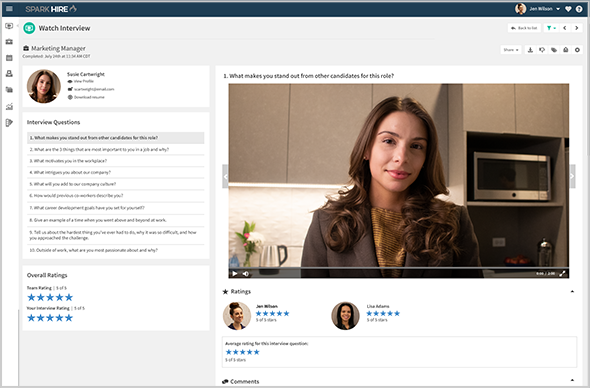Click Susie Cartwright's profile photo

coord(44,86)
